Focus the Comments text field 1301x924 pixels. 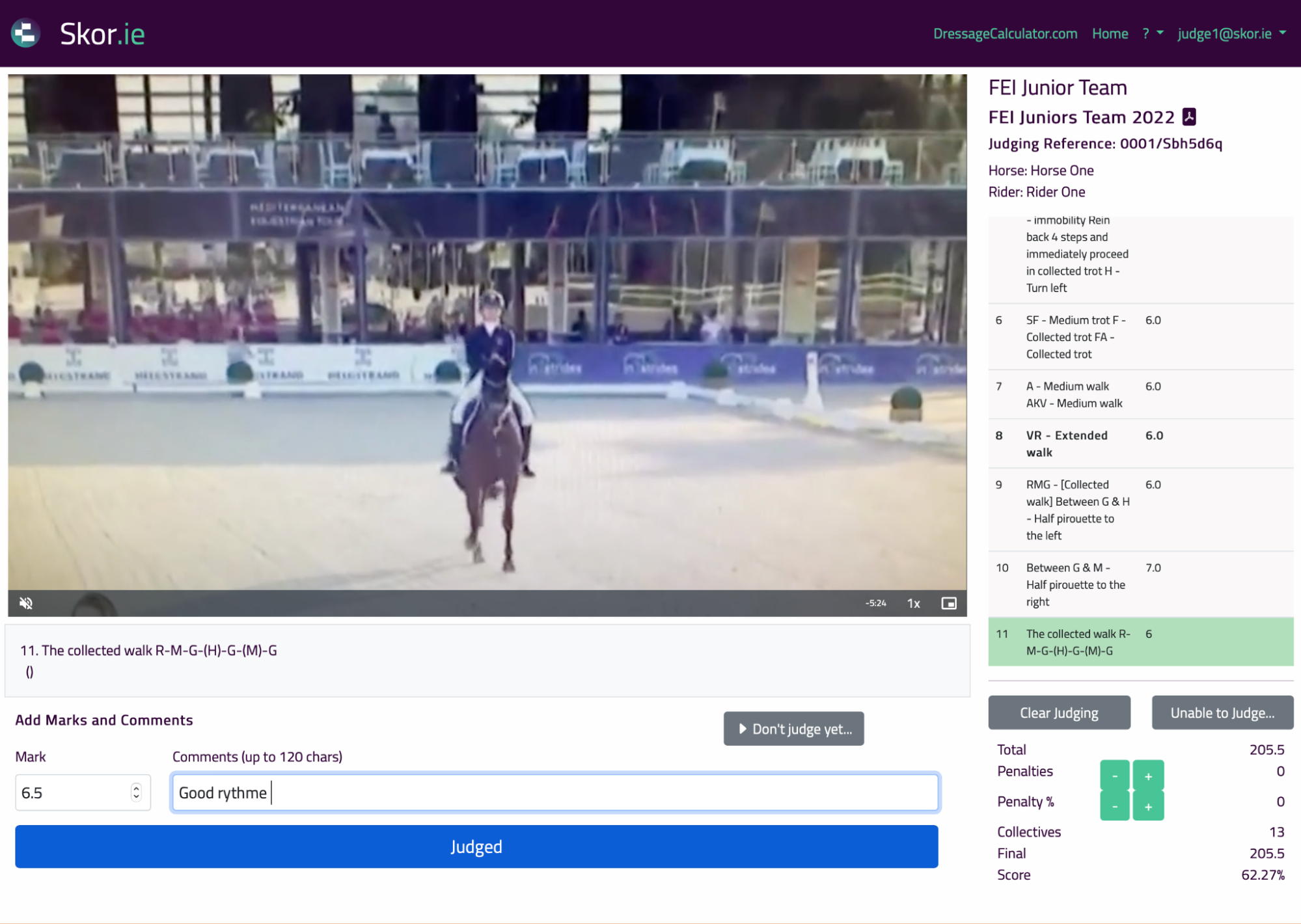tap(555, 792)
